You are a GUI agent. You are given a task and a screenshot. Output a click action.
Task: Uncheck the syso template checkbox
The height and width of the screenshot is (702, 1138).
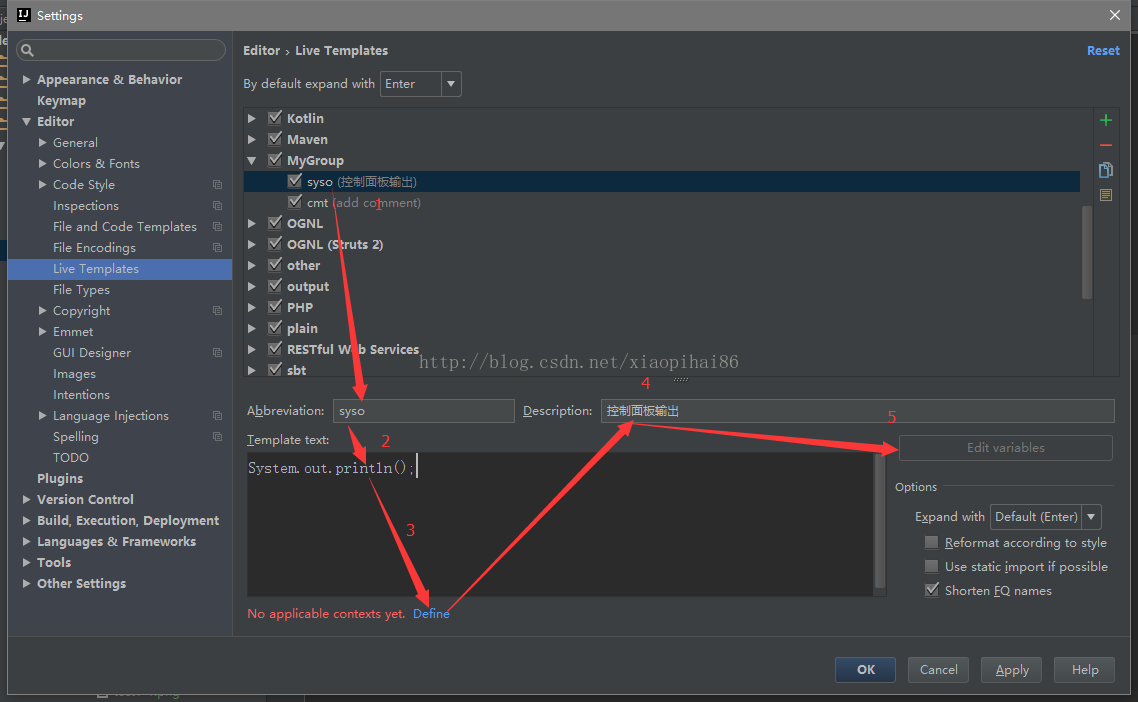click(x=295, y=181)
